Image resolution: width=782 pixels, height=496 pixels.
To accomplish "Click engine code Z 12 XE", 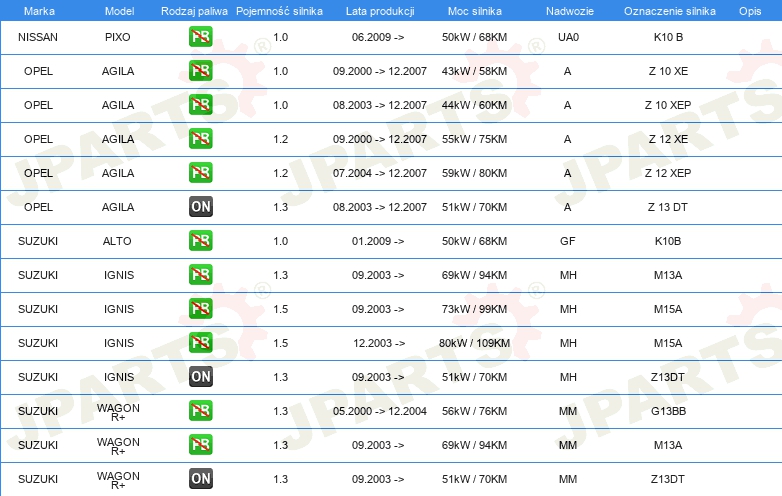I will (x=668, y=139).
